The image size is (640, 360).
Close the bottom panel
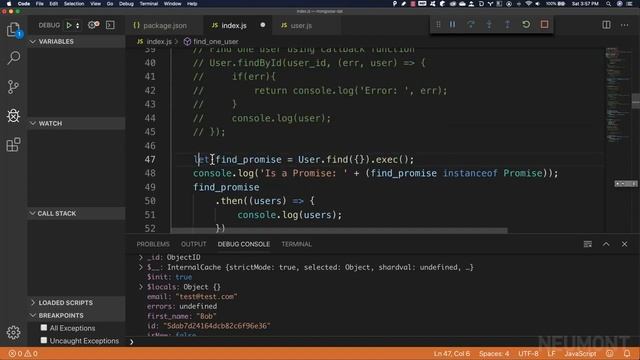tap(624, 244)
